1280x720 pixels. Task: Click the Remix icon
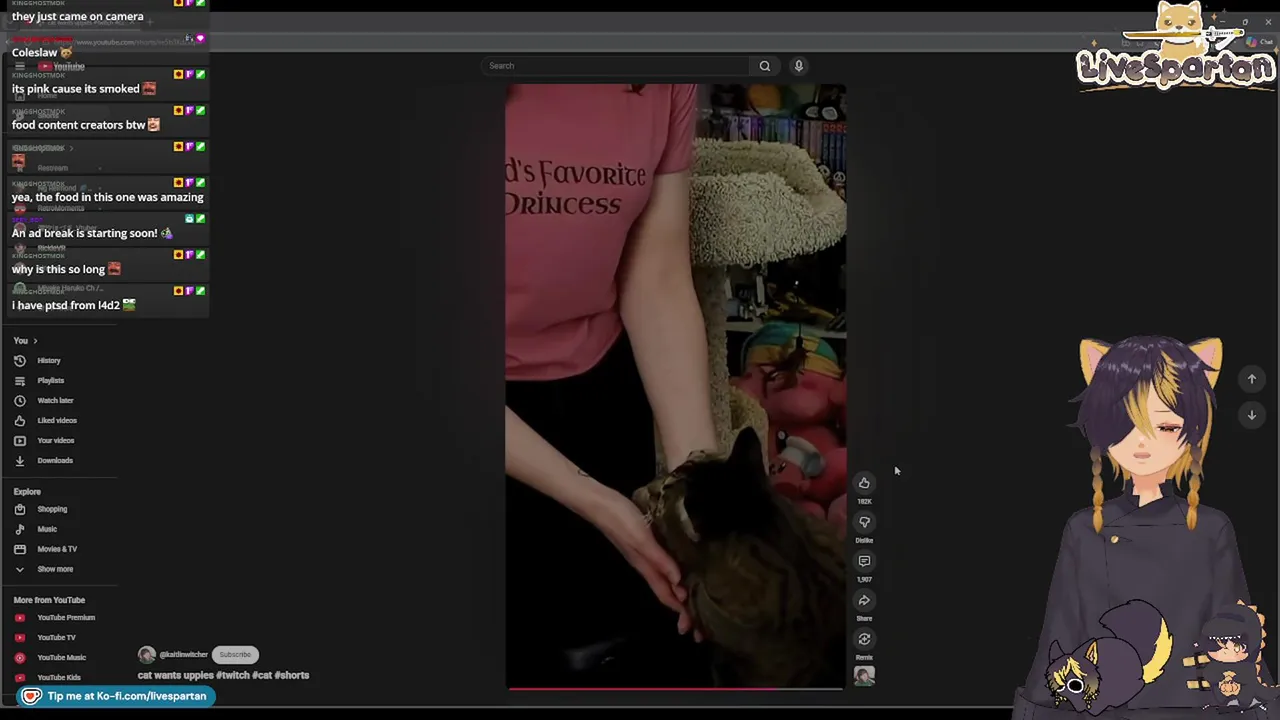864,639
